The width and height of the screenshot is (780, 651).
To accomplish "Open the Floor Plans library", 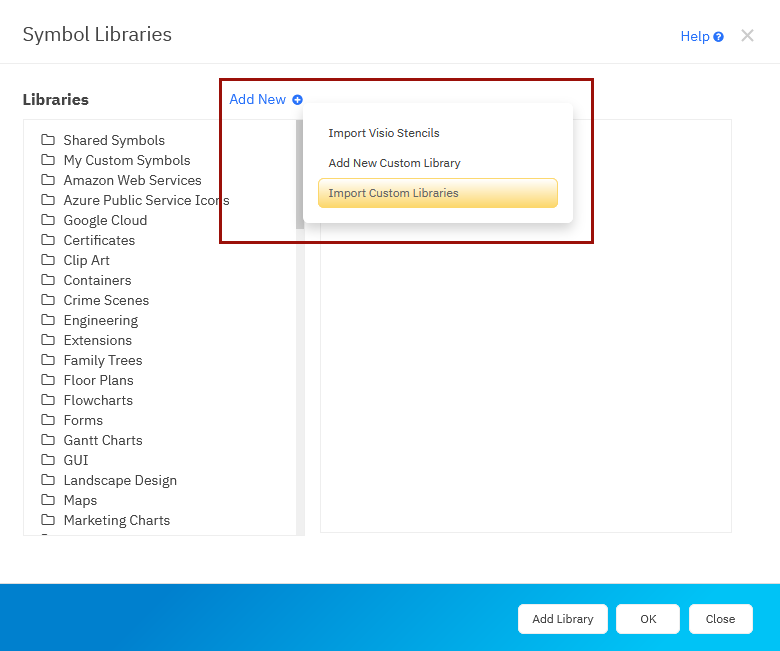I will pyautogui.click(x=98, y=380).
